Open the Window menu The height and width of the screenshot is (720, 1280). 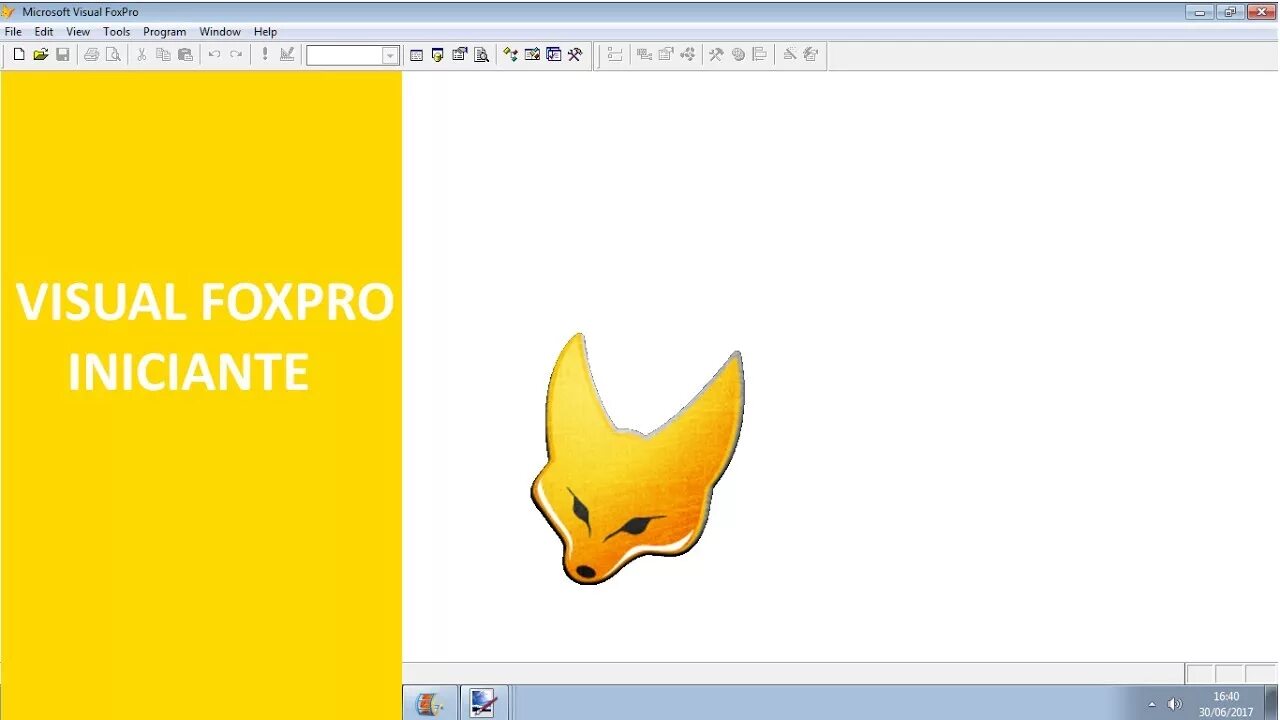[x=220, y=32]
